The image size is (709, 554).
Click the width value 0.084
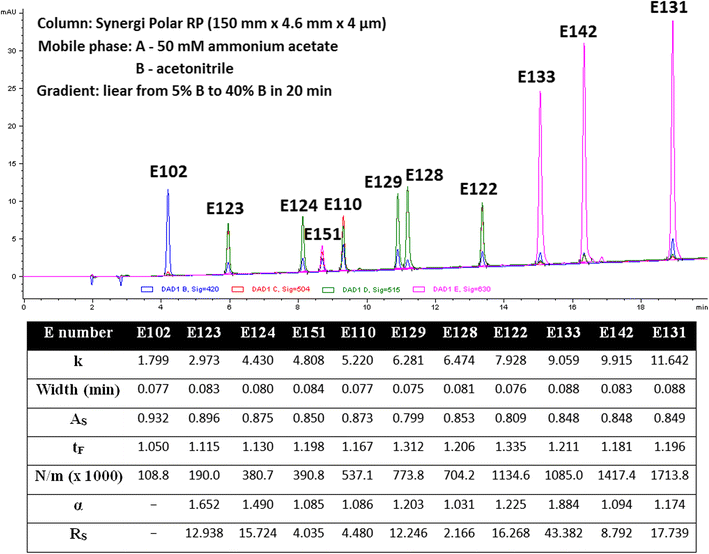click(x=308, y=389)
